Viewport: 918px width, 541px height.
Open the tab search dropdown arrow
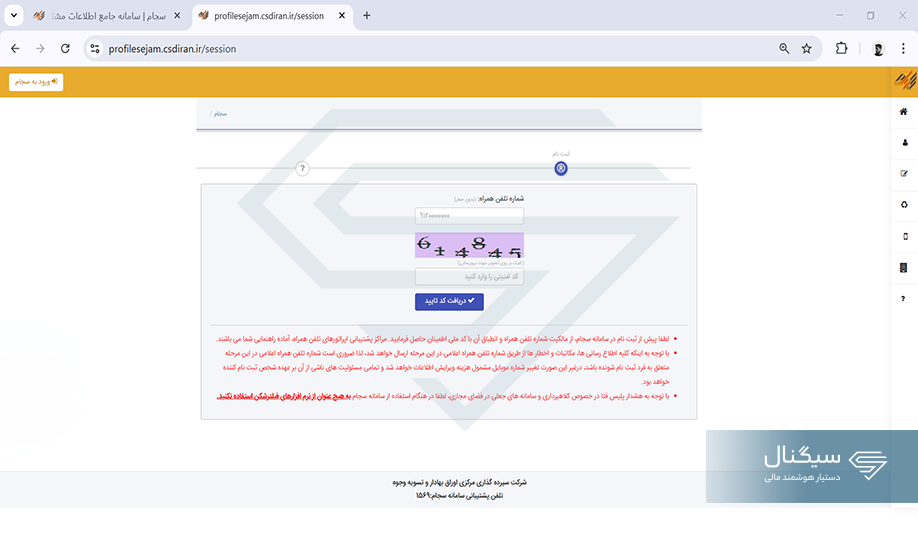(x=14, y=16)
